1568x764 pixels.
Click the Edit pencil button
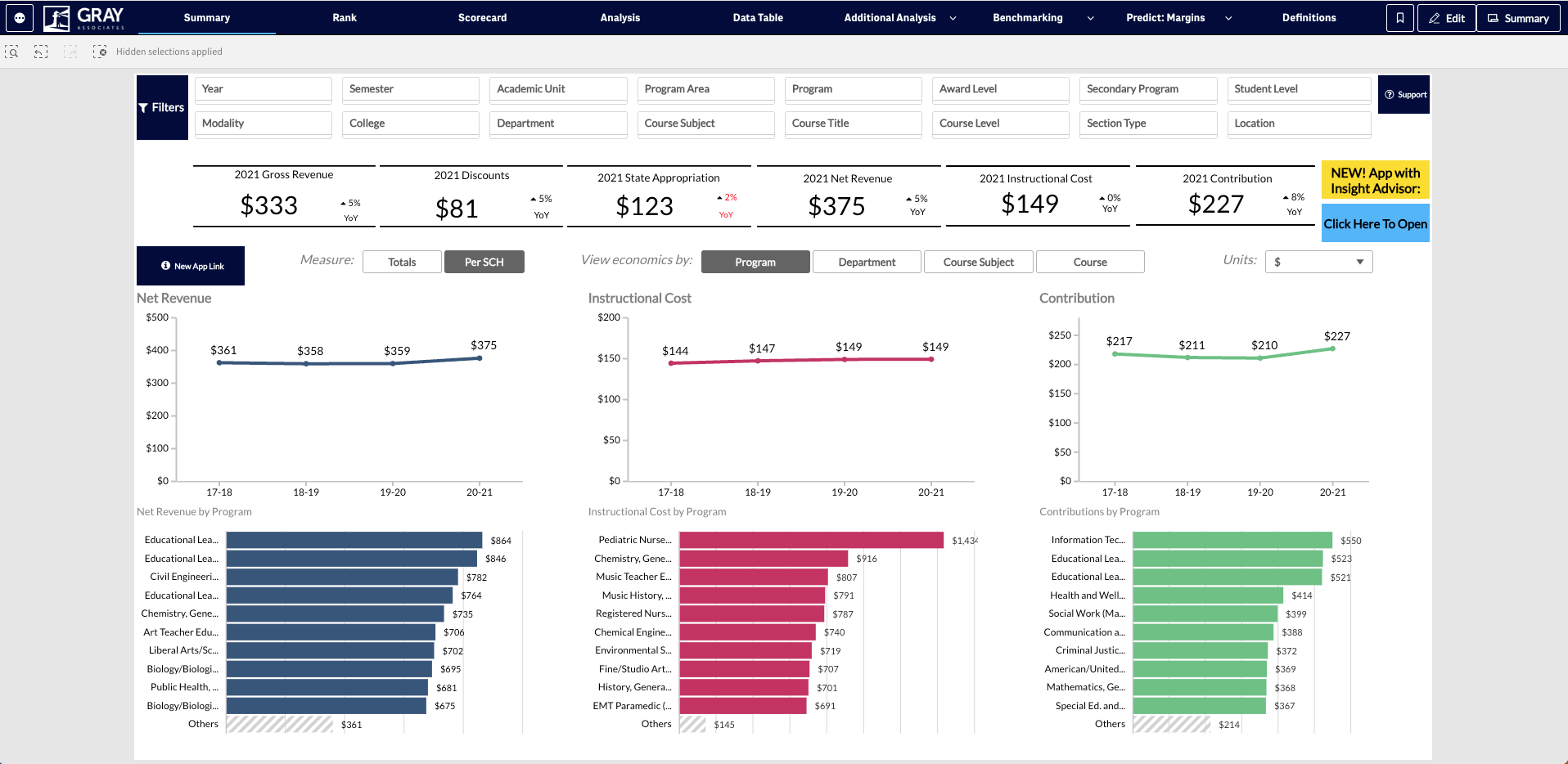click(x=1447, y=18)
